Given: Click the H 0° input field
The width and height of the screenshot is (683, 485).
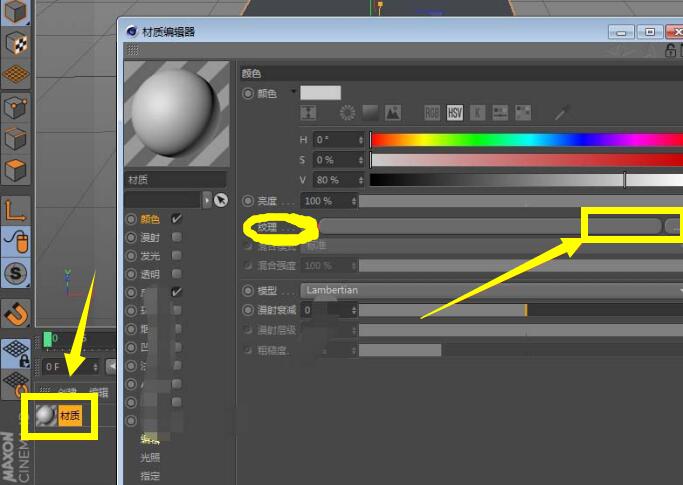Looking at the screenshot, I should 335,140.
